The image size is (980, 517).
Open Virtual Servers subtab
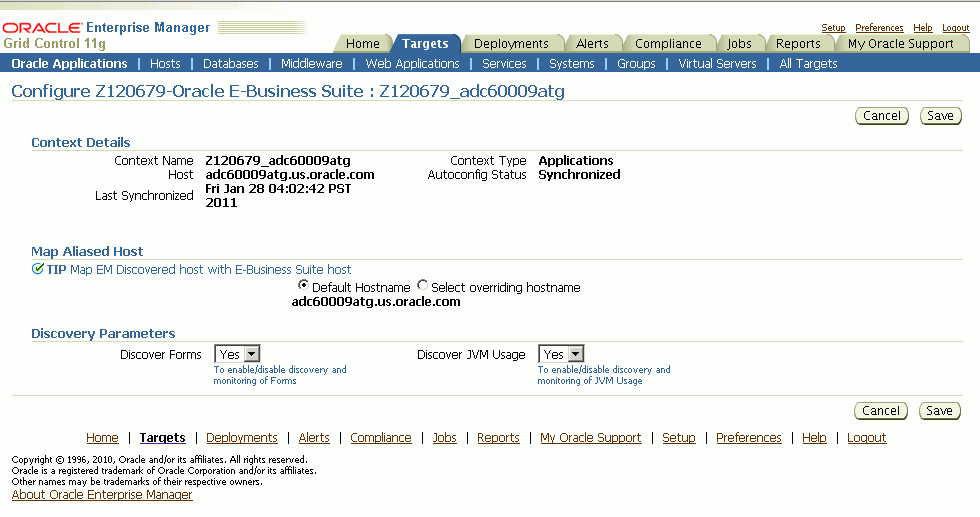tap(718, 63)
